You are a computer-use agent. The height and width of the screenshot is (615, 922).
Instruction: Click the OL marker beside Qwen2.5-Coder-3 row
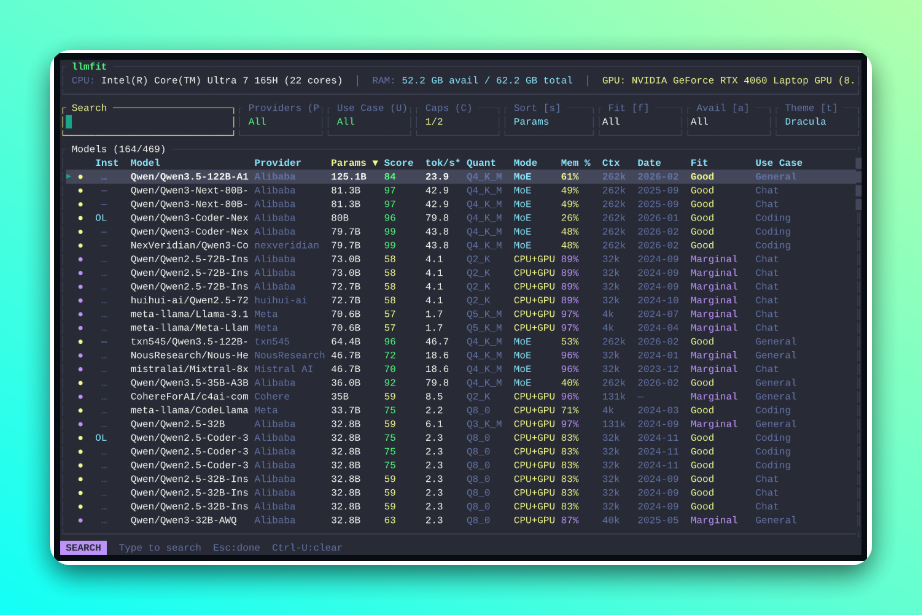coord(101,438)
